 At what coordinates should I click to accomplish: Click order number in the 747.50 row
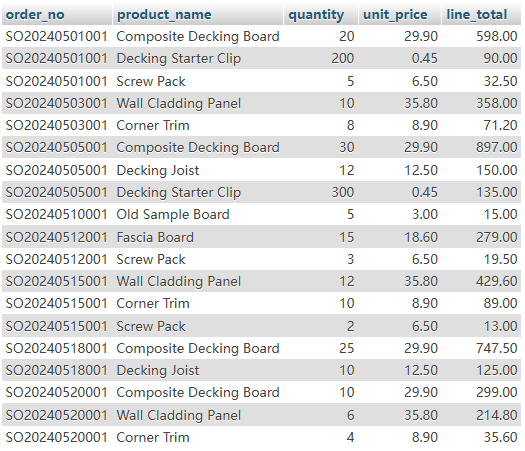coord(56,348)
